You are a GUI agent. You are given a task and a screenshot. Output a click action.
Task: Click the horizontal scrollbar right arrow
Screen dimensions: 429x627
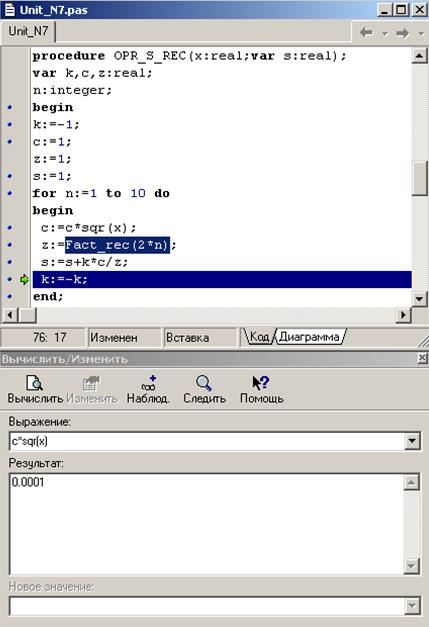pyautogui.click(x=403, y=315)
